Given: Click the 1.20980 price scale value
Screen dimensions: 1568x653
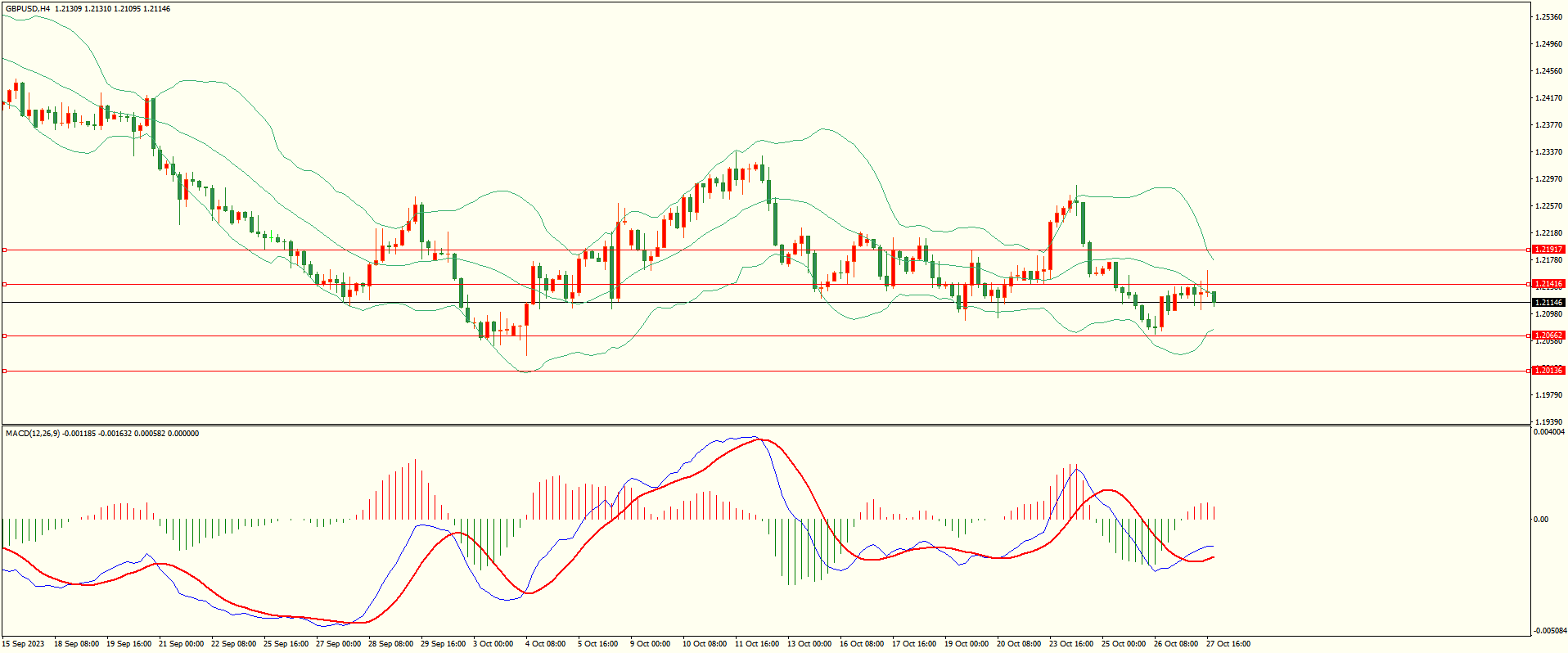Looking at the screenshot, I should click(x=1549, y=314).
